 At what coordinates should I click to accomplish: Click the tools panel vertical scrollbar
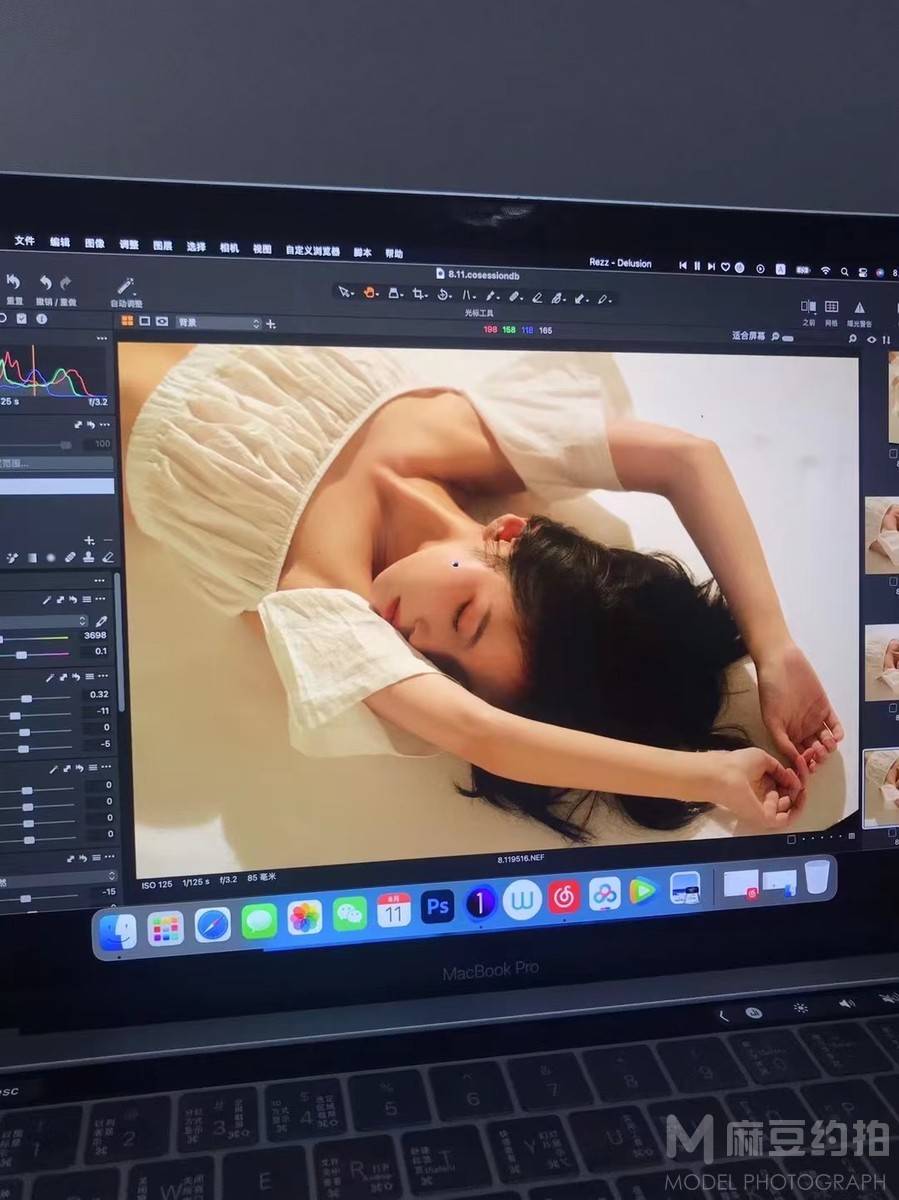pyautogui.click(x=118, y=640)
